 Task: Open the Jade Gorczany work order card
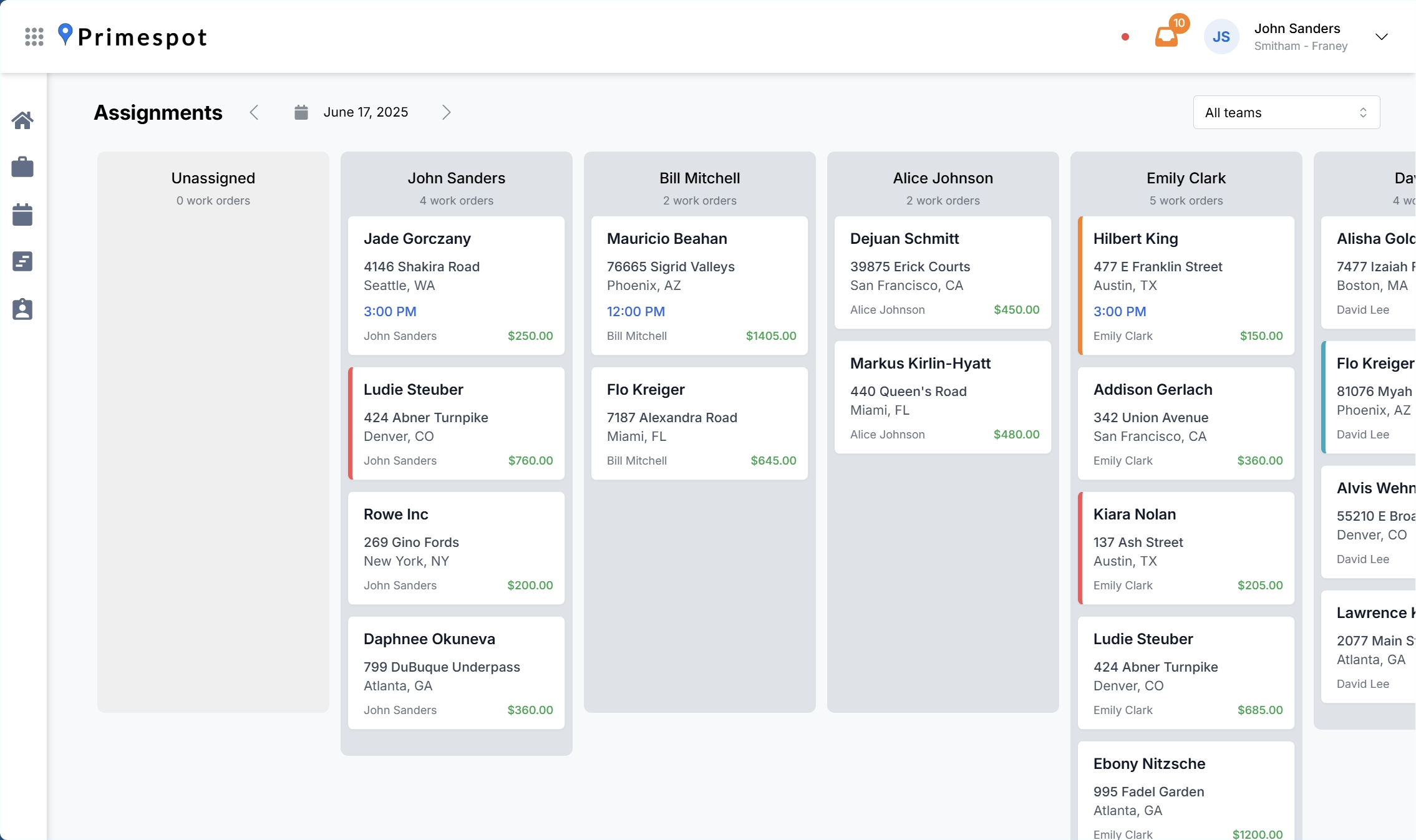coord(456,286)
